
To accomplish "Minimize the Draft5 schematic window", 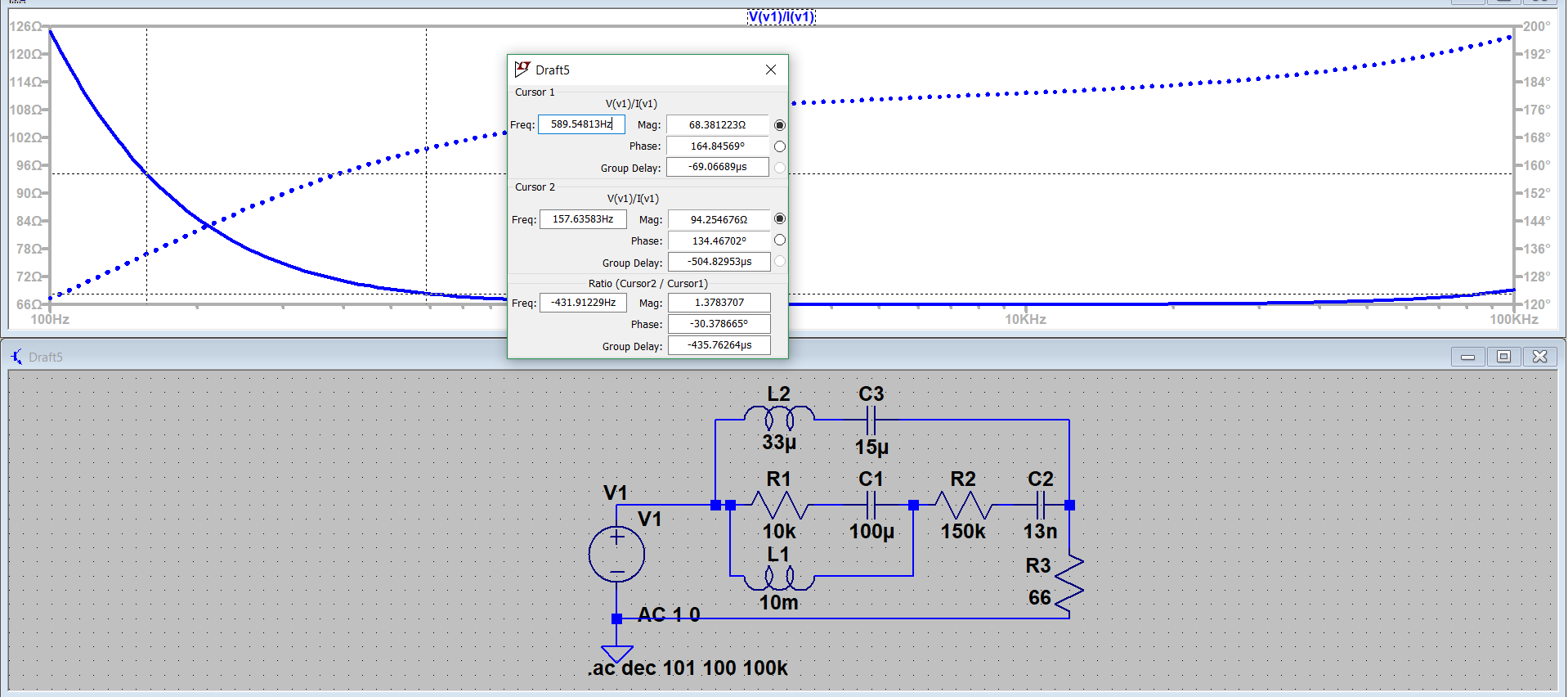I will 1468,357.
